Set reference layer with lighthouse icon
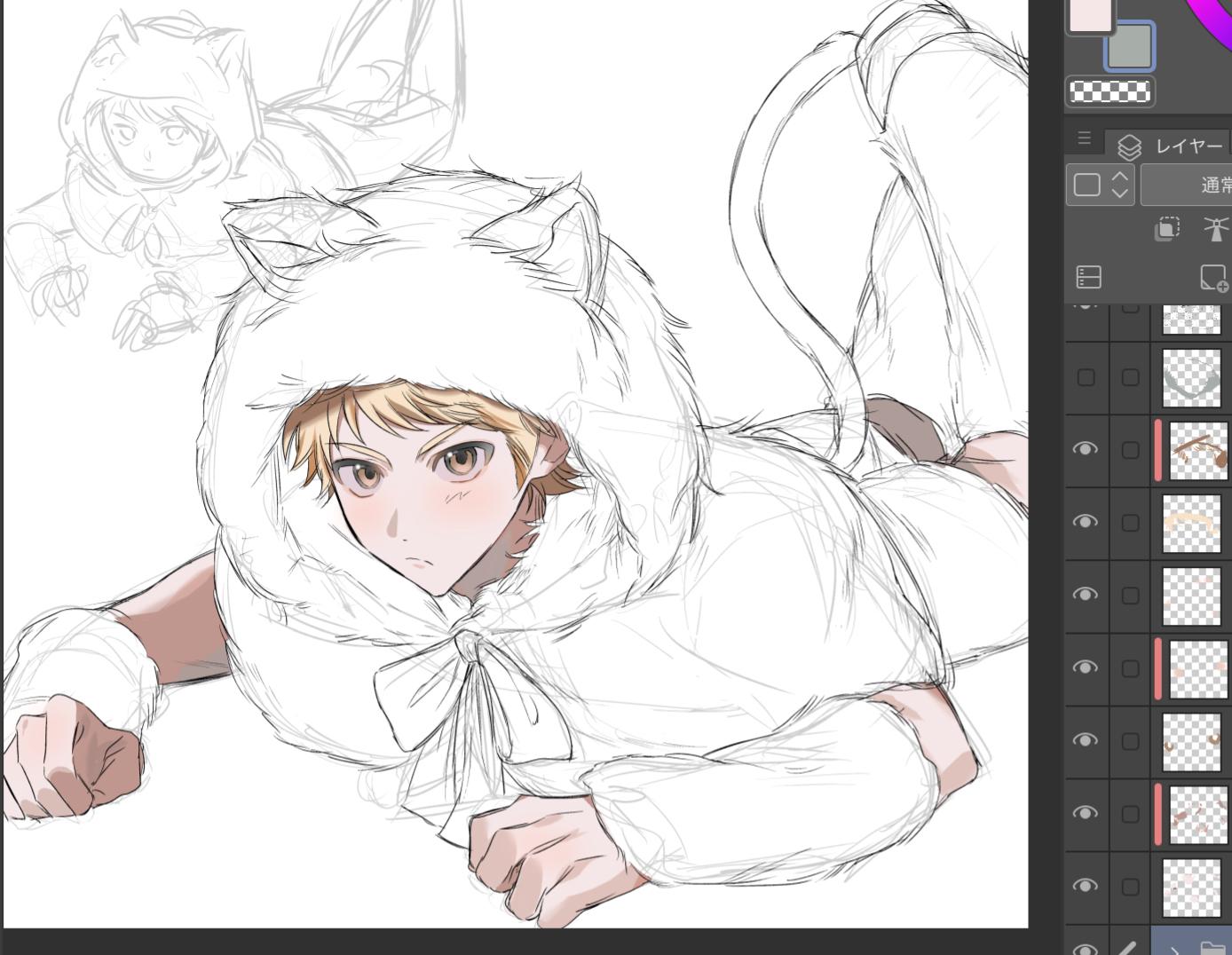 1216,229
